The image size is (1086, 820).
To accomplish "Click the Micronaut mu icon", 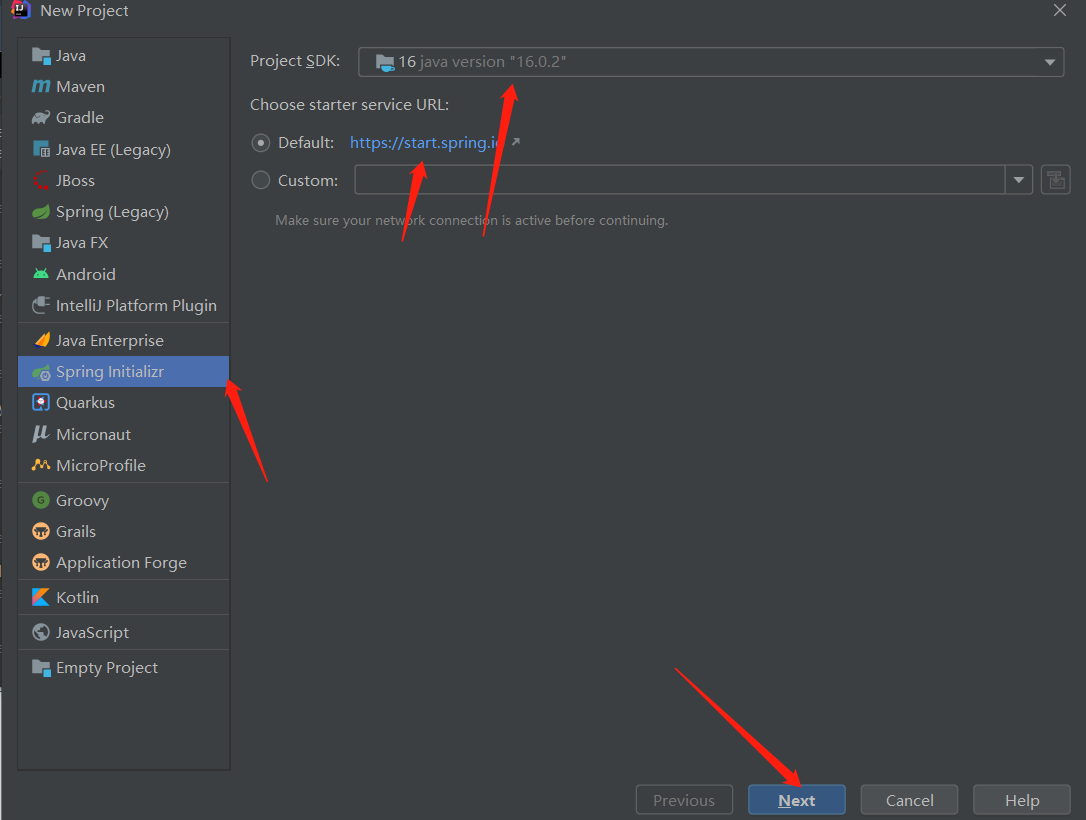I will 41,434.
